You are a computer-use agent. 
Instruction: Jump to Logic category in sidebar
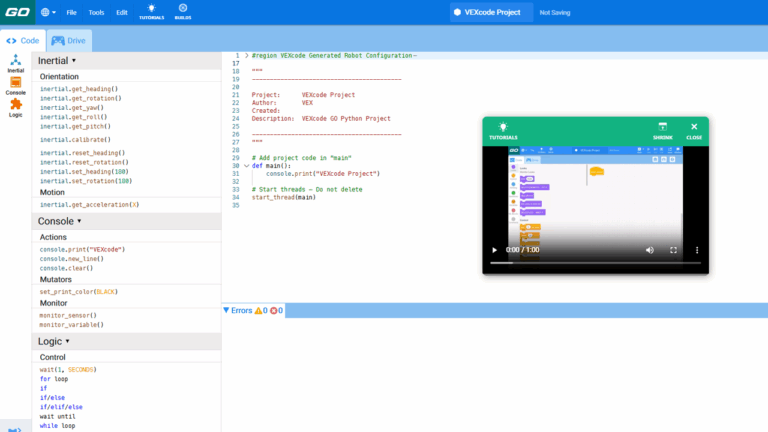16,108
